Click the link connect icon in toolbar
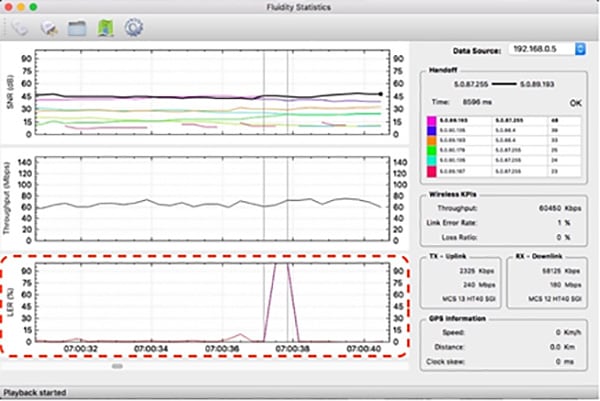The width and height of the screenshot is (600, 401). pos(20,26)
